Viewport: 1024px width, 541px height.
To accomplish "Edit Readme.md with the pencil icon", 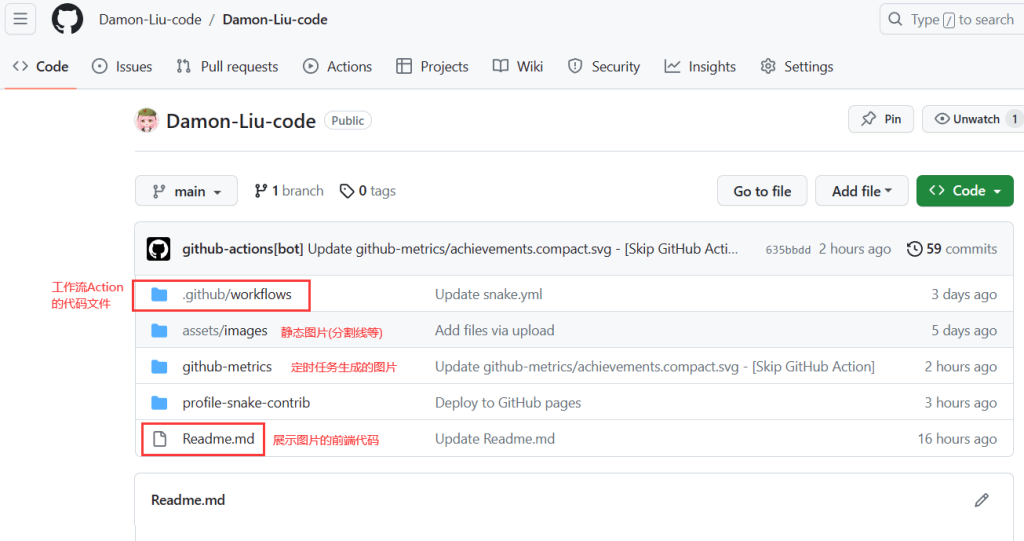I will [x=981, y=499].
